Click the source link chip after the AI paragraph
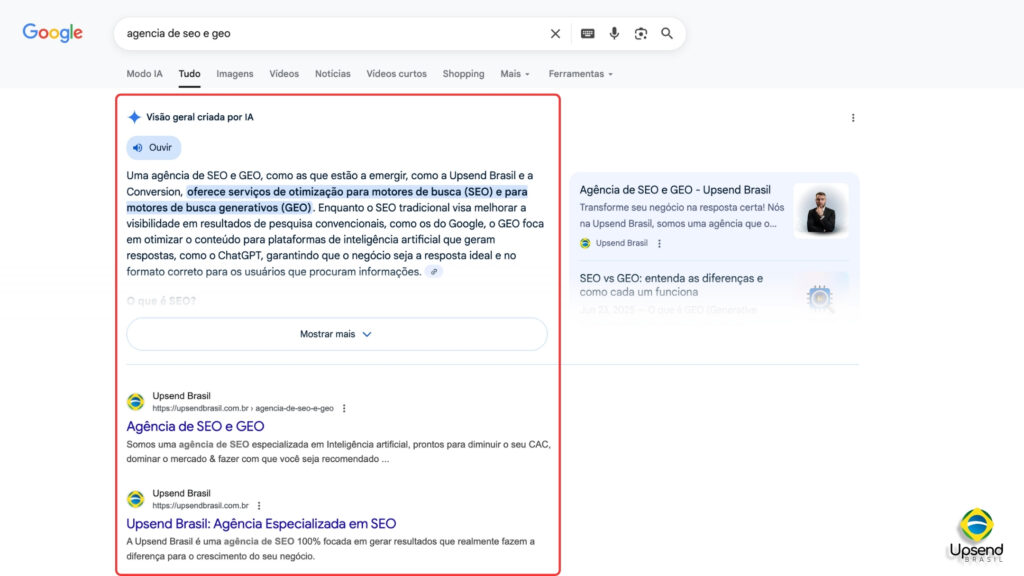 coord(434,272)
